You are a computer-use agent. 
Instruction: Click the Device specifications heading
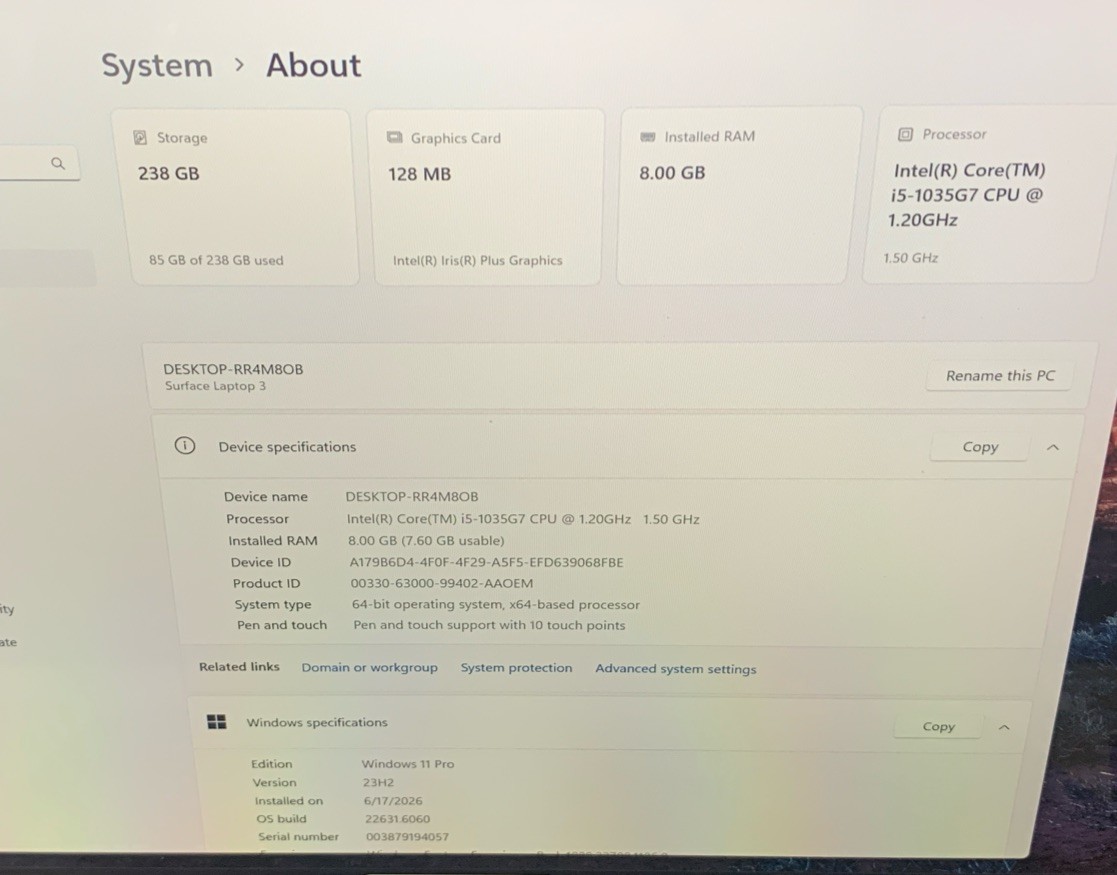tap(287, 447)
